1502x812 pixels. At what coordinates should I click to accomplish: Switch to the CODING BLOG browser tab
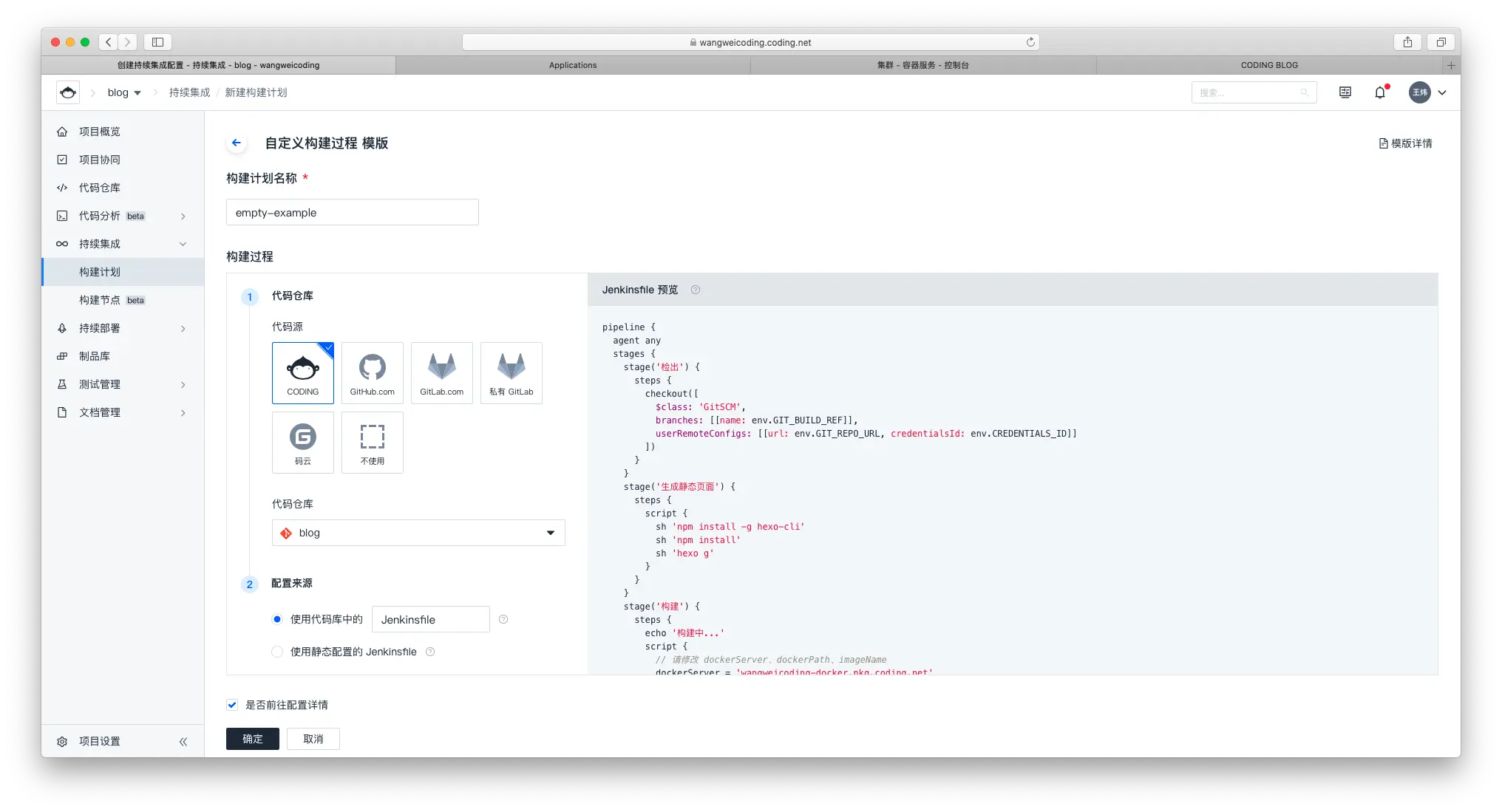click(x=1268, y=65)
